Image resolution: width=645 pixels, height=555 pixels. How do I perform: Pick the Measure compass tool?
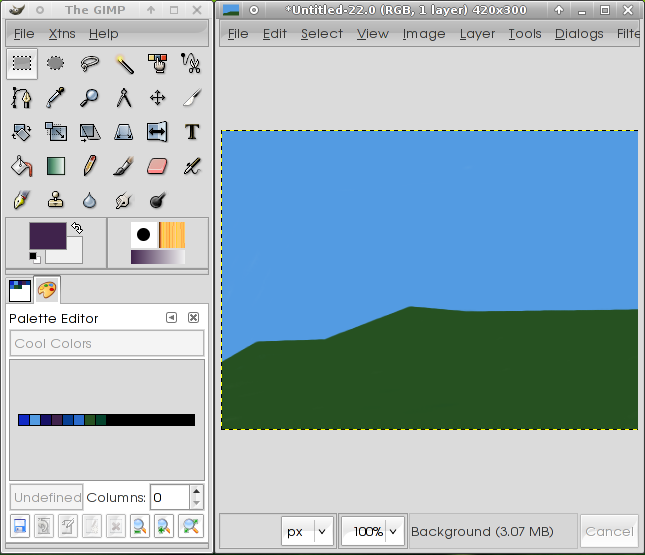(124, 98)
